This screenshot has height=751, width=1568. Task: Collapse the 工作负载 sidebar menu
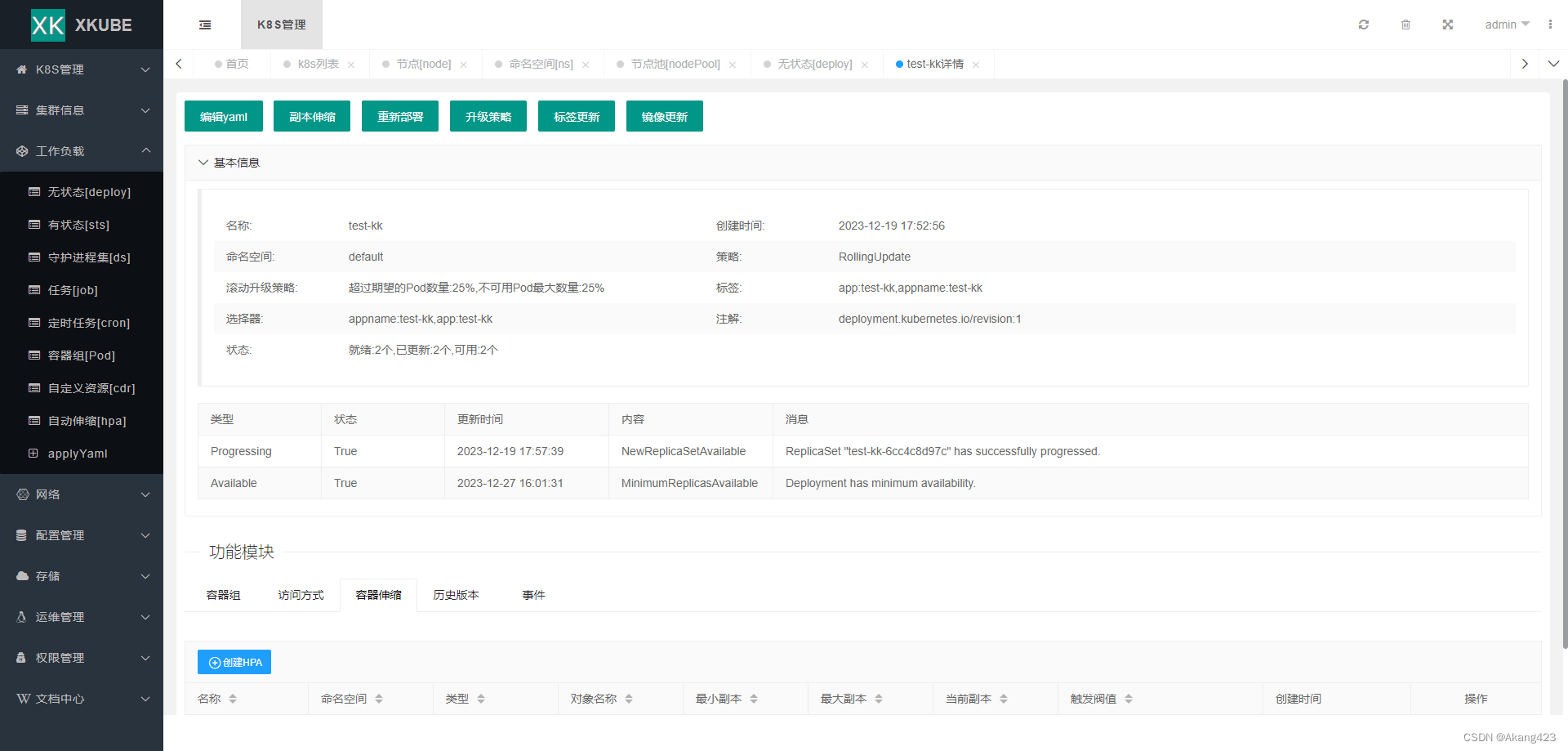click(82, 151)
